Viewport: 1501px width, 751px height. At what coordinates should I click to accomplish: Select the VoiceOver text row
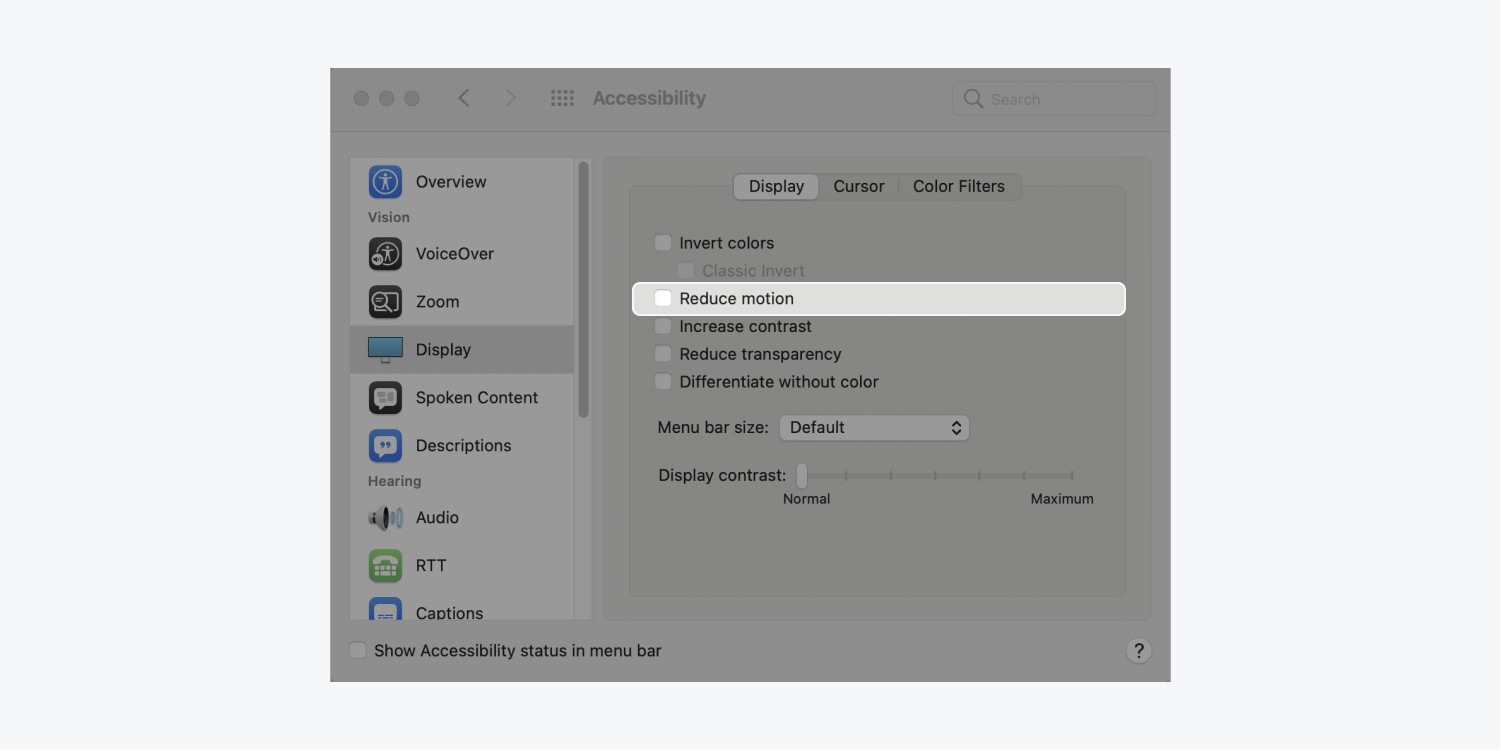(462, 254)
